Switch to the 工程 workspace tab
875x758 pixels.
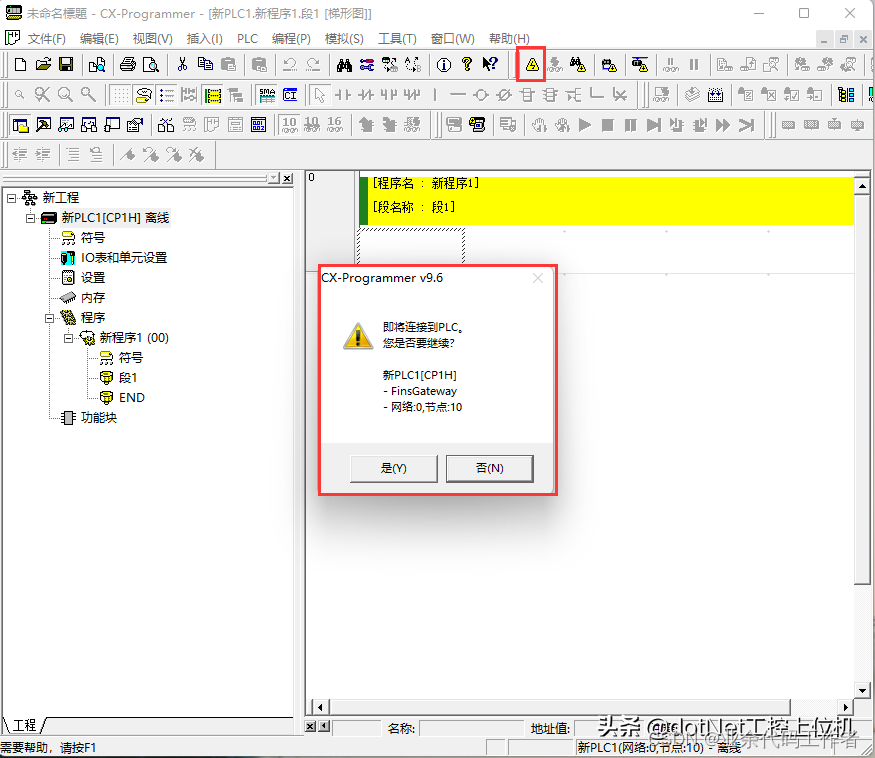coord(24,725)
